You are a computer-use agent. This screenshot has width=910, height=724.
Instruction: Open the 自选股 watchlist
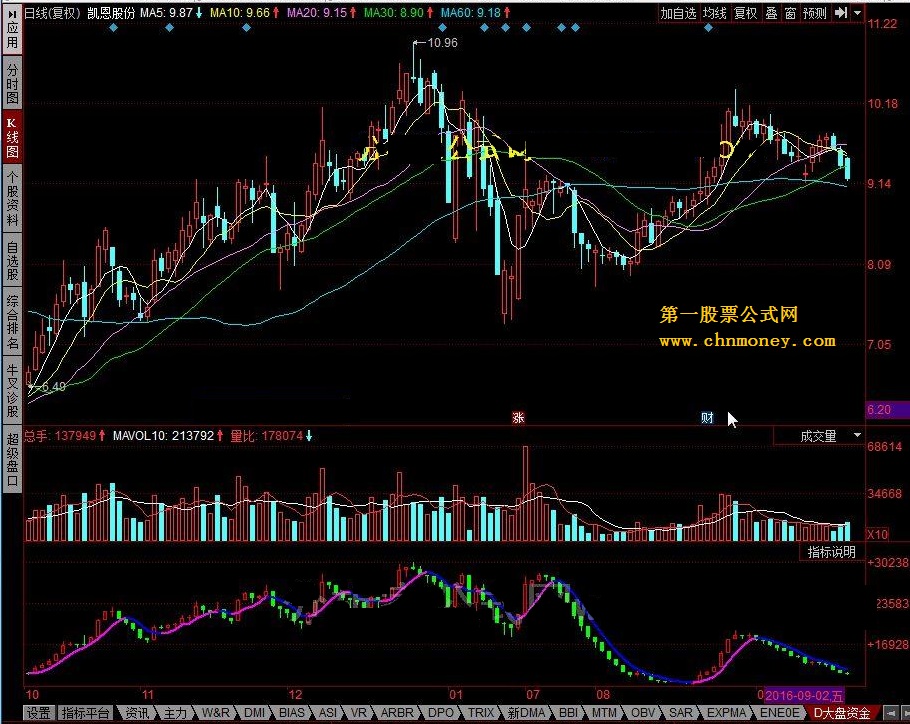[x=12, y=260]
